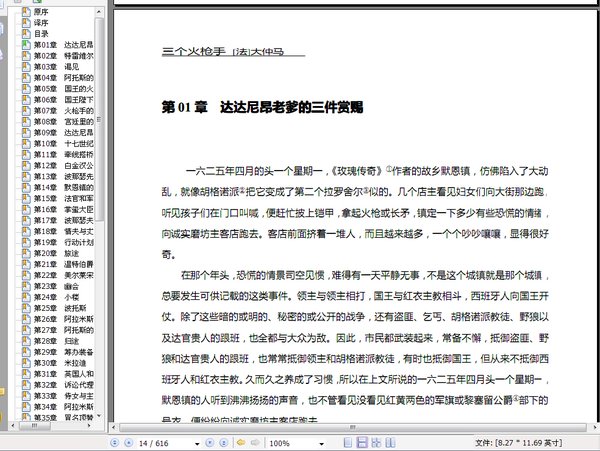Click the bookmark icon beside 目录

(x=26, y=34)
